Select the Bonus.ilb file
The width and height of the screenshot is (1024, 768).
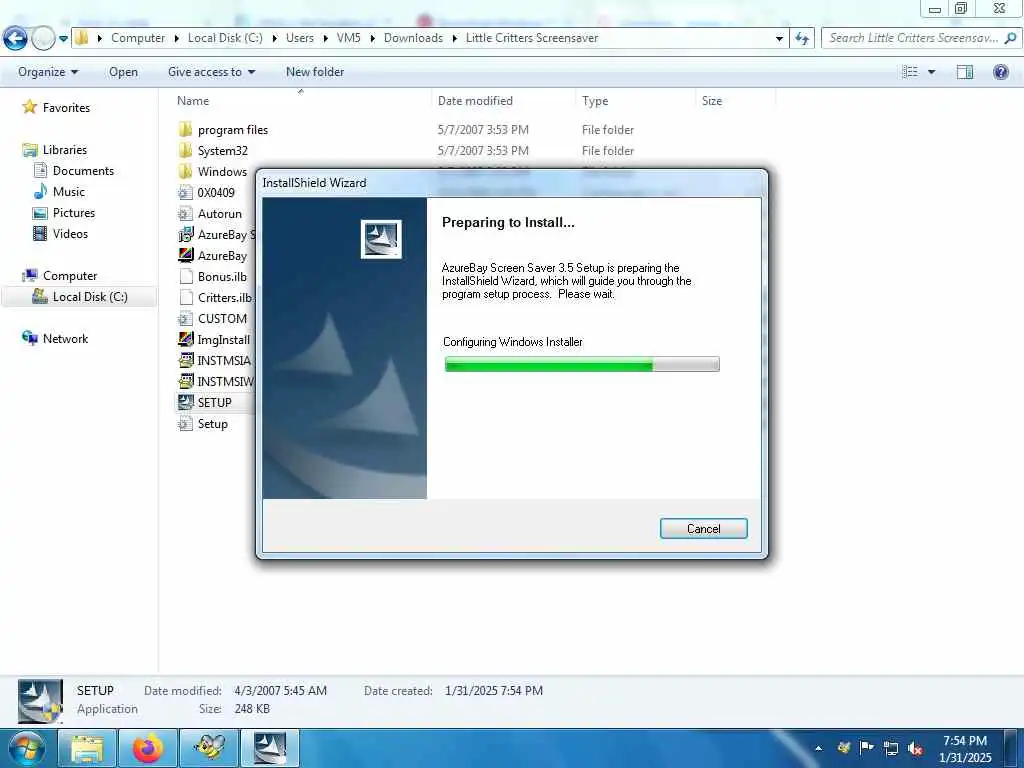pyautogui.click(x=222, y=276)
